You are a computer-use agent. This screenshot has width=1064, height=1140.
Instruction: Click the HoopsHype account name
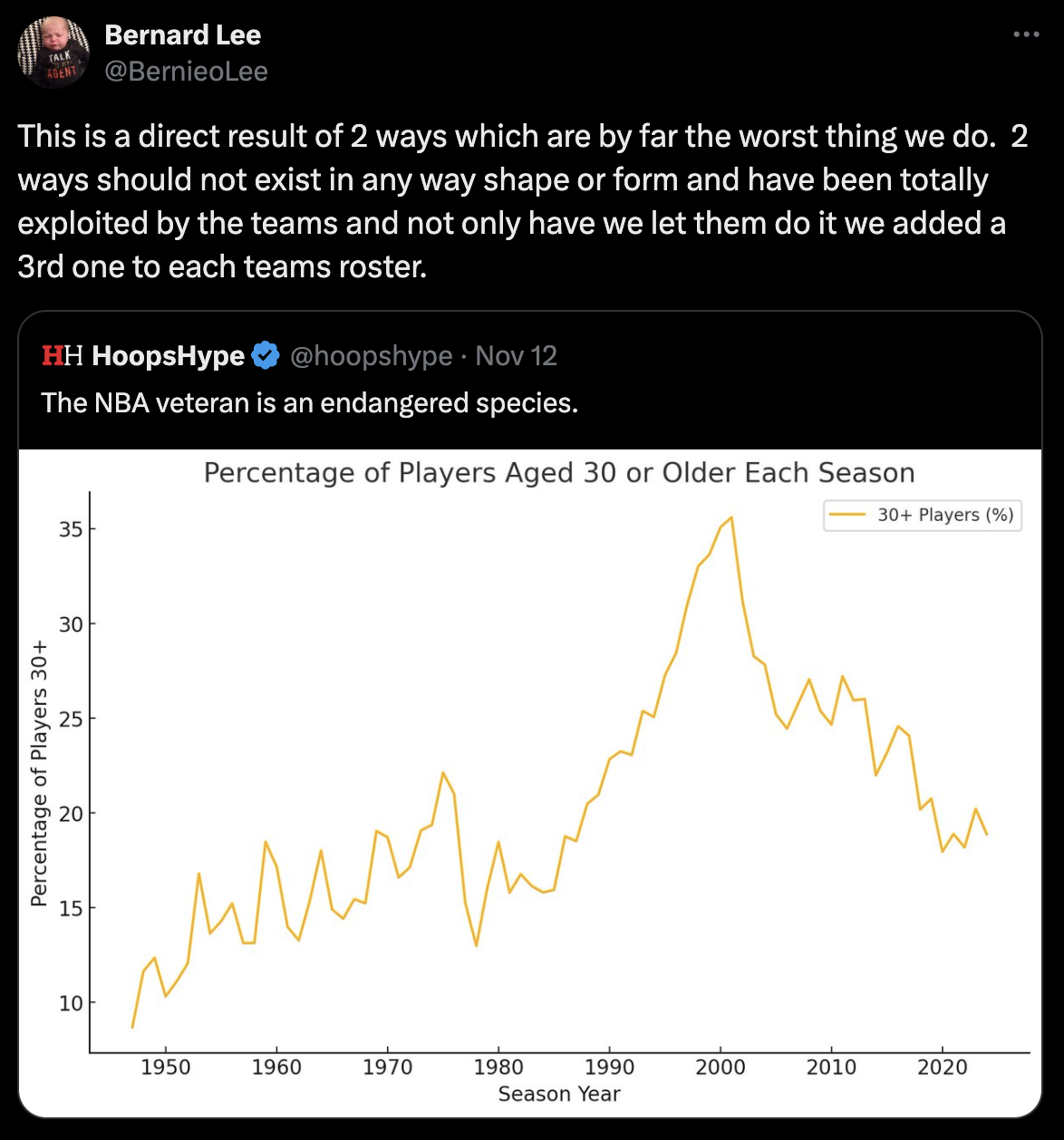tap(169, 356)
